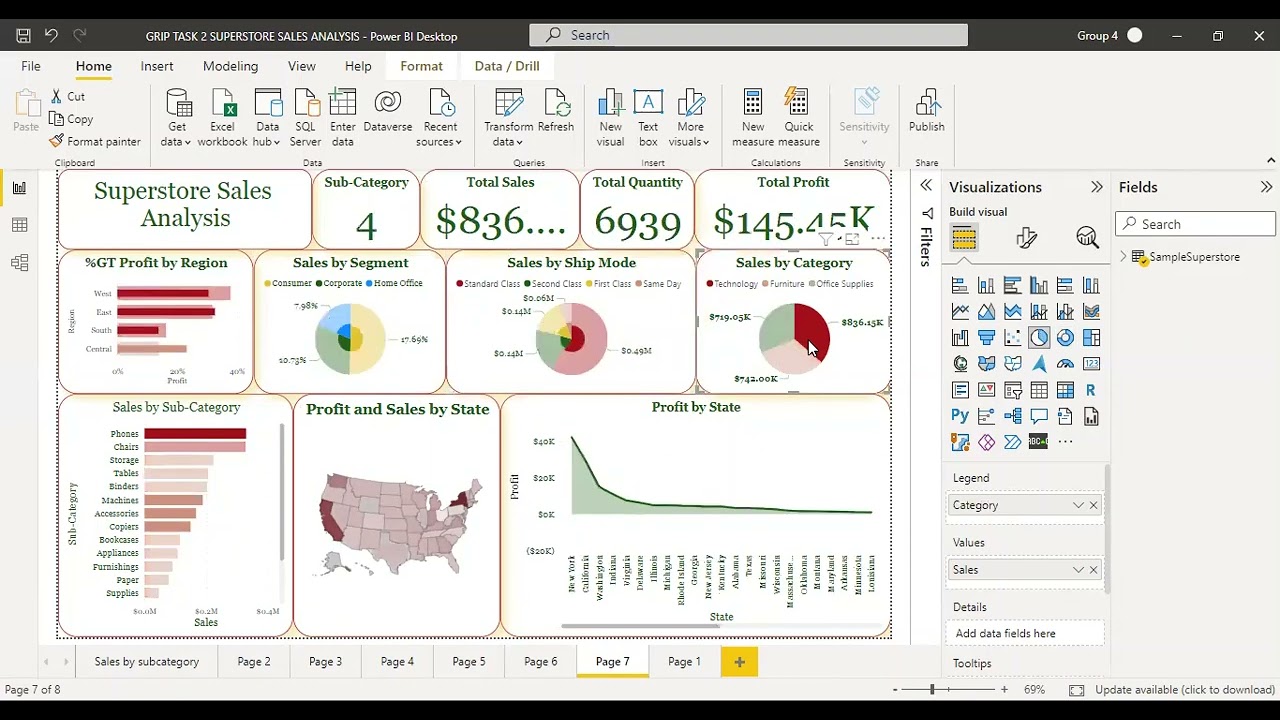Open the Transform data dropdown
1280x720 pixels.
pyautogui.click(x=509, y=119)
